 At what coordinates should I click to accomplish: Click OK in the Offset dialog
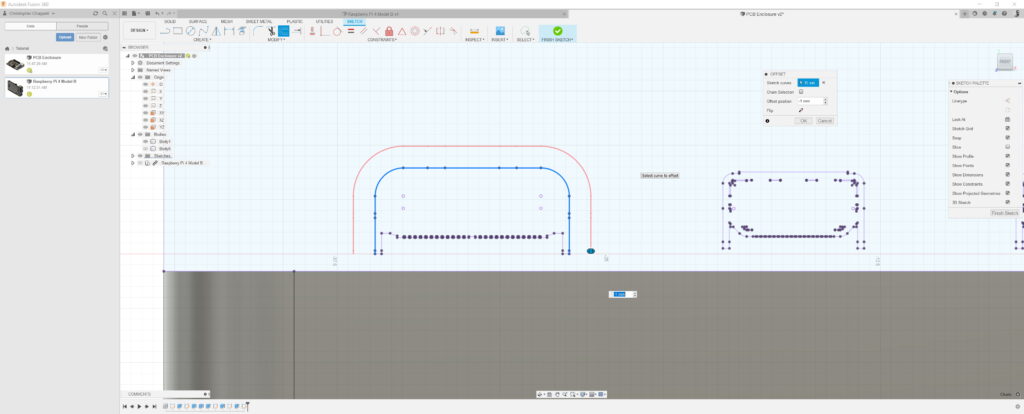[803, 121]
